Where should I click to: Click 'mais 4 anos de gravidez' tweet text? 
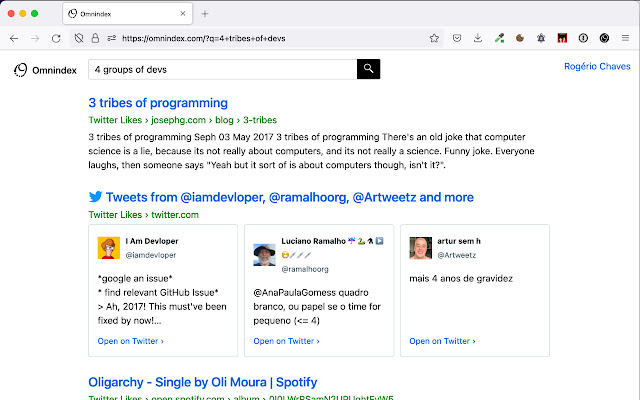coord(461,278)
